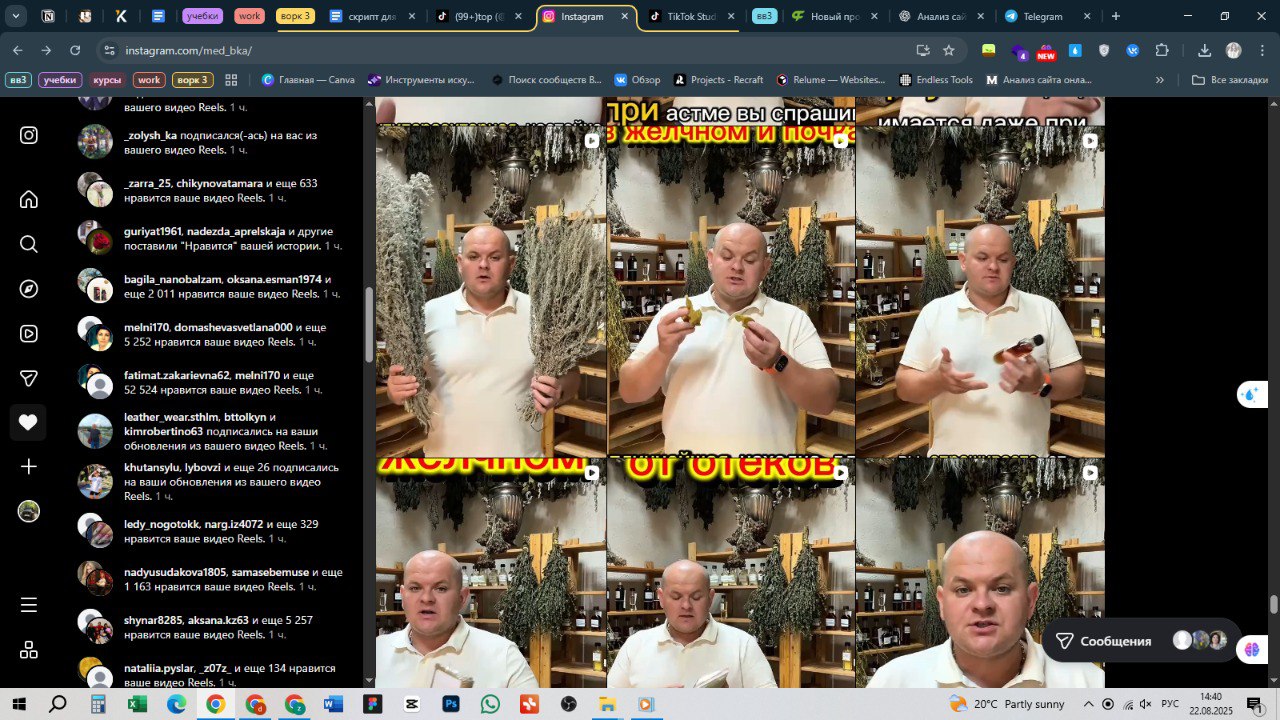The height and width of the screenshot is (720, 1280).
Task: Open the More hamburger menu in the sidebar
Action: pos(29,605)
